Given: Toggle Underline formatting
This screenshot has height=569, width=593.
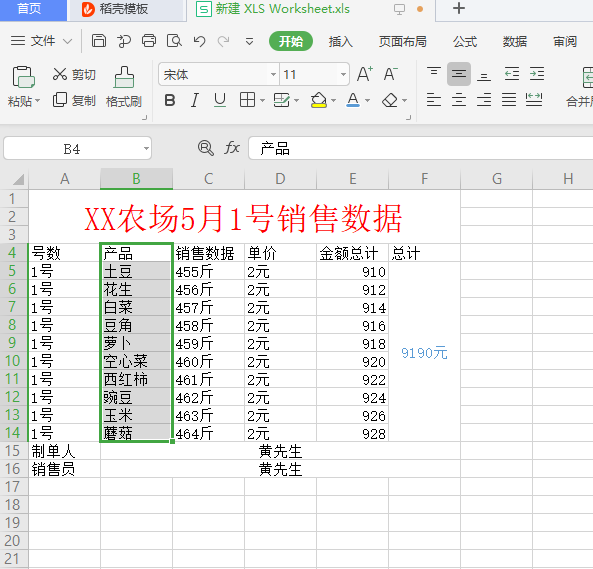Looking at the screenshot, I should [x=220, y=101].
